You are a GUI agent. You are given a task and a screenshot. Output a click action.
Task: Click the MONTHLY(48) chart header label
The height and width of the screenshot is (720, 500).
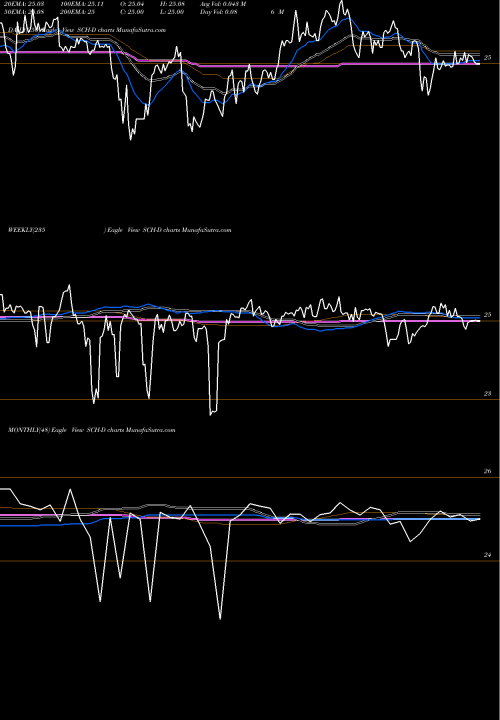[29, 430]
